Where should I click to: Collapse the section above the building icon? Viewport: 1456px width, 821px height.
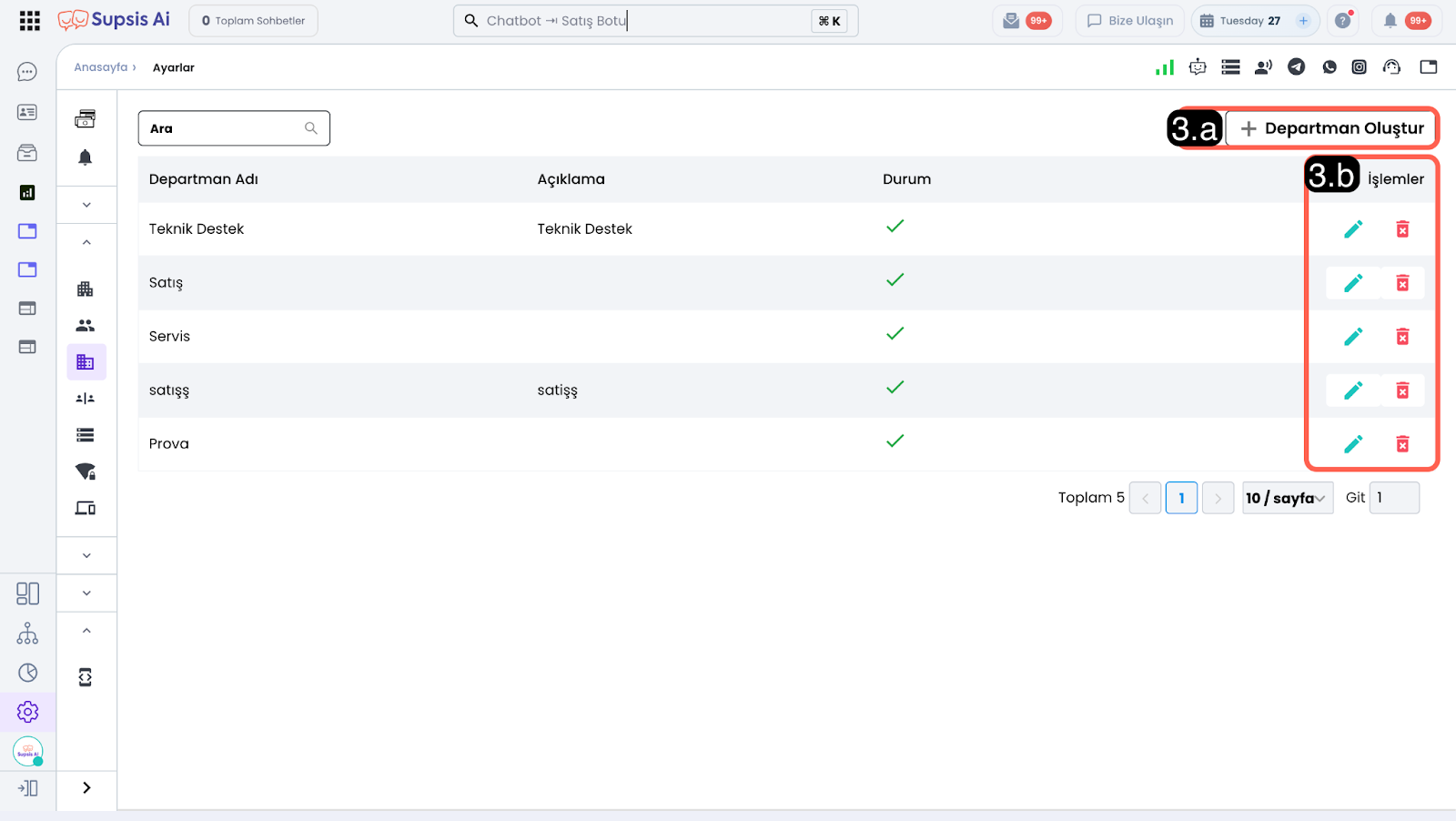tap(86, 242)
